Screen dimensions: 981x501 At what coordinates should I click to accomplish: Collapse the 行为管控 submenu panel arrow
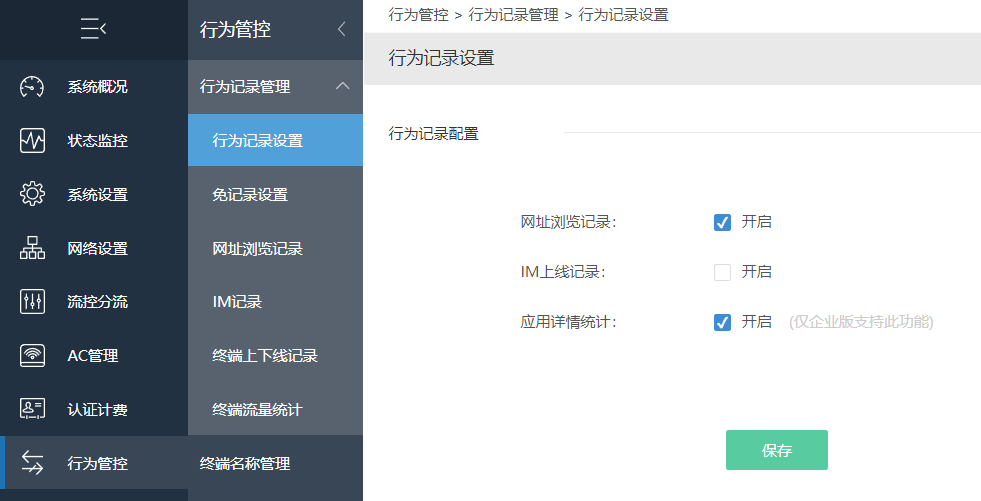point(341,29)
